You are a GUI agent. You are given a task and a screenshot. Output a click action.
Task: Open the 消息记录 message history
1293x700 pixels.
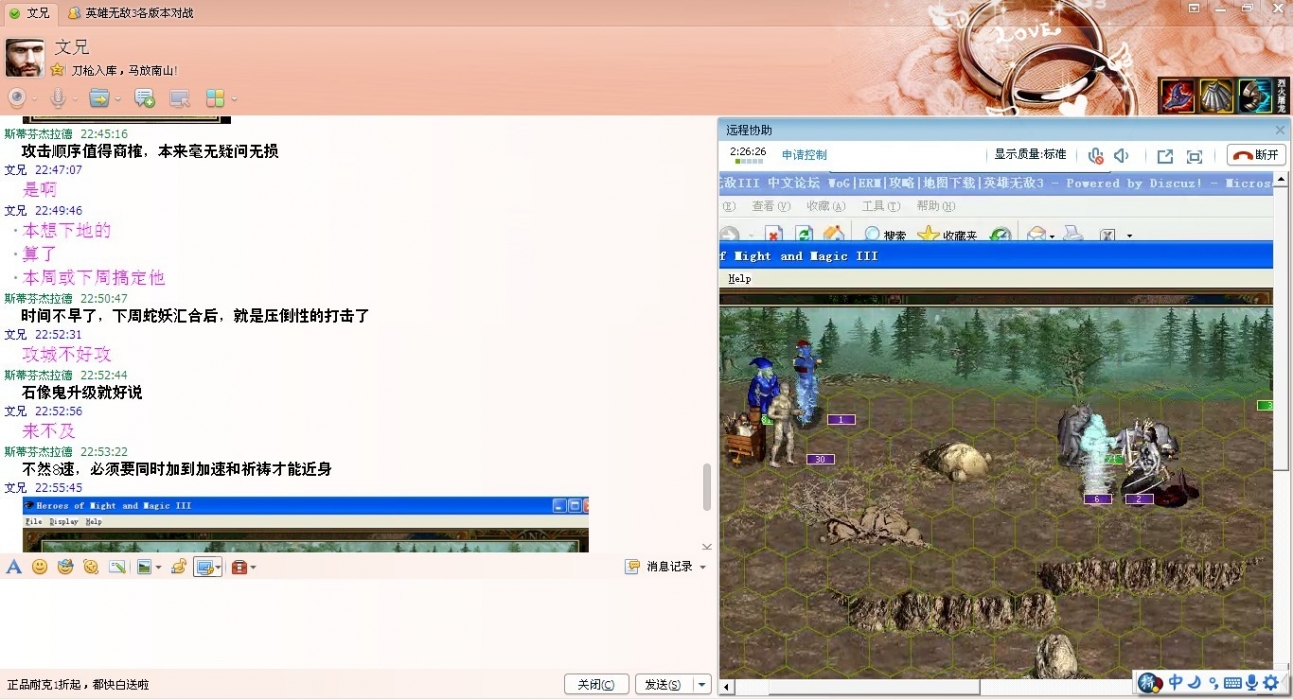(661, 567)
